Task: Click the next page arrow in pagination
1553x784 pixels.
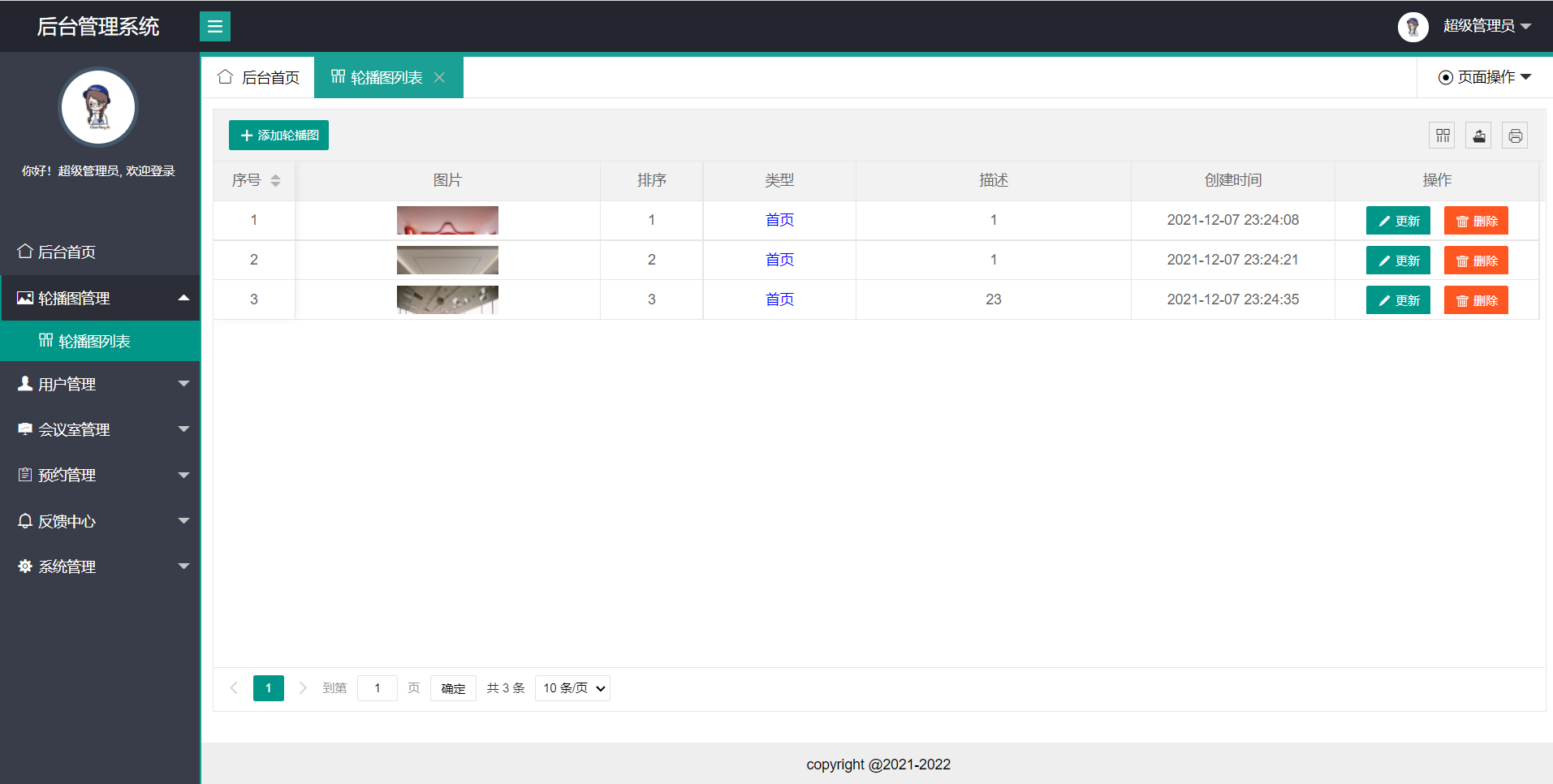Action: tap(303, 688)
